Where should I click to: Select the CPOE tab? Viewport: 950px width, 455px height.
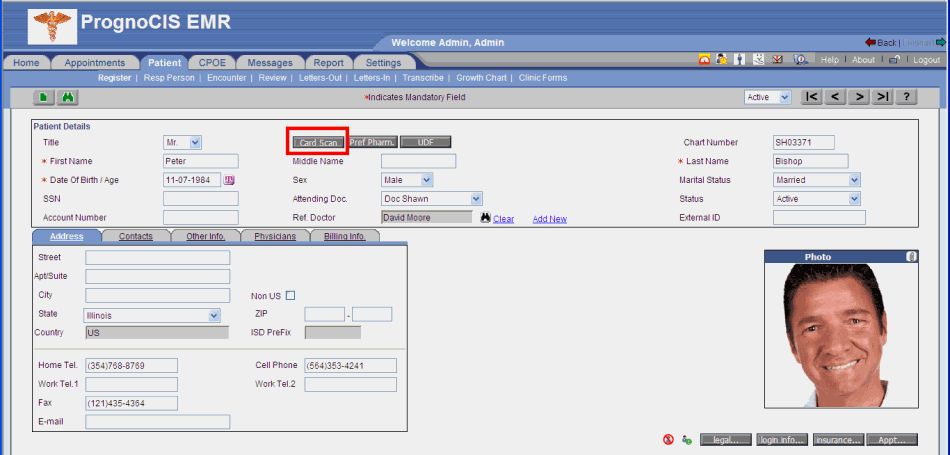point(212,62)
